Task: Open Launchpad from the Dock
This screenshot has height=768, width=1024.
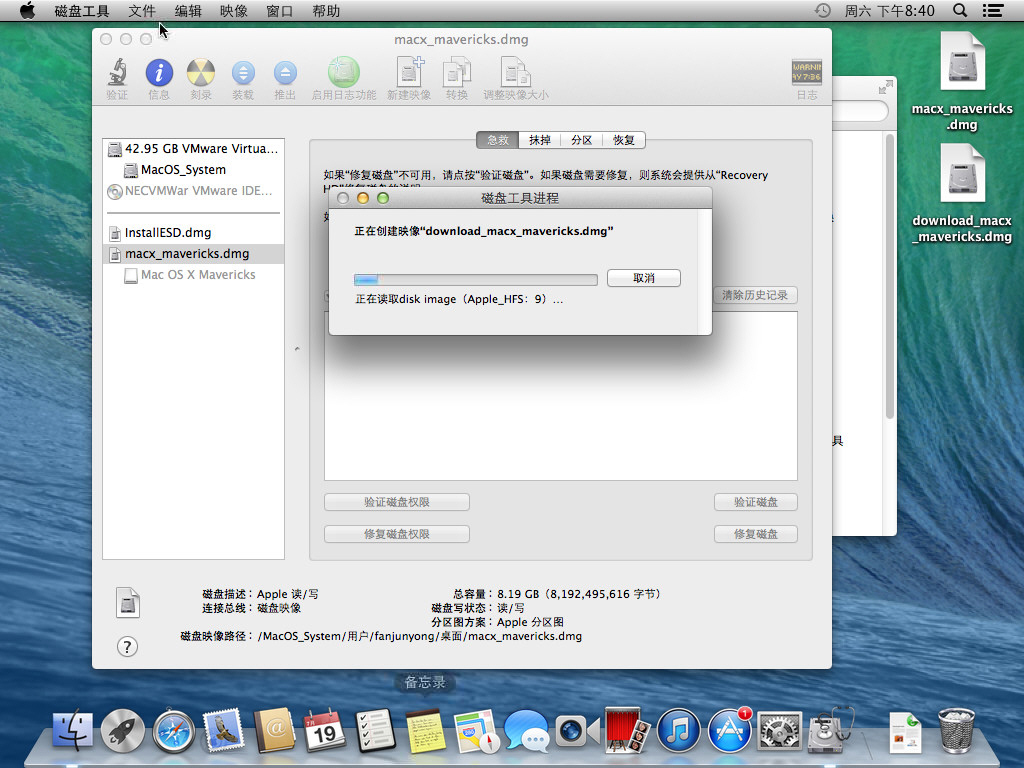Action: point(123,730)
